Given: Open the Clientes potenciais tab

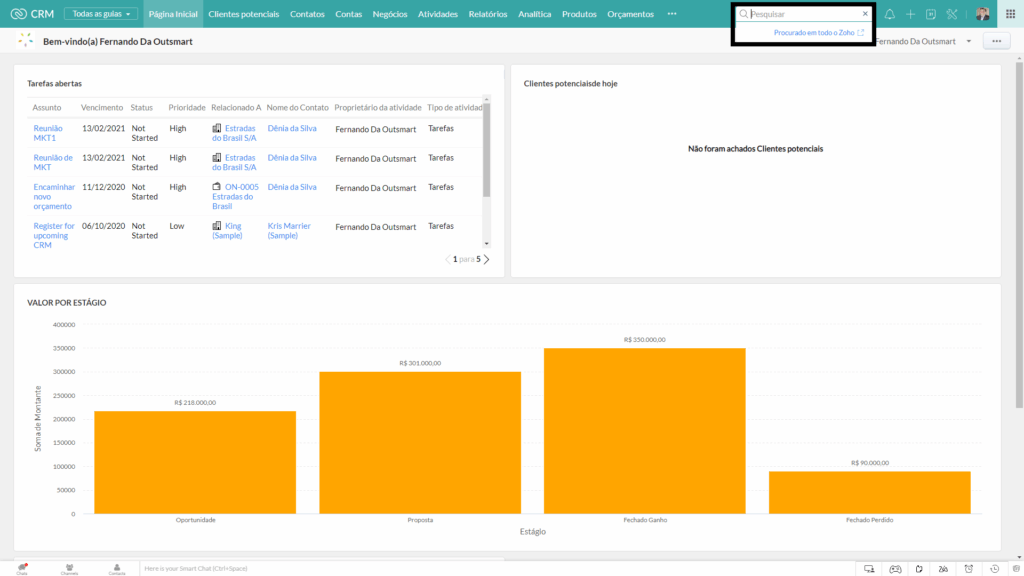Looking at the screenshot, I should point(244,14).
